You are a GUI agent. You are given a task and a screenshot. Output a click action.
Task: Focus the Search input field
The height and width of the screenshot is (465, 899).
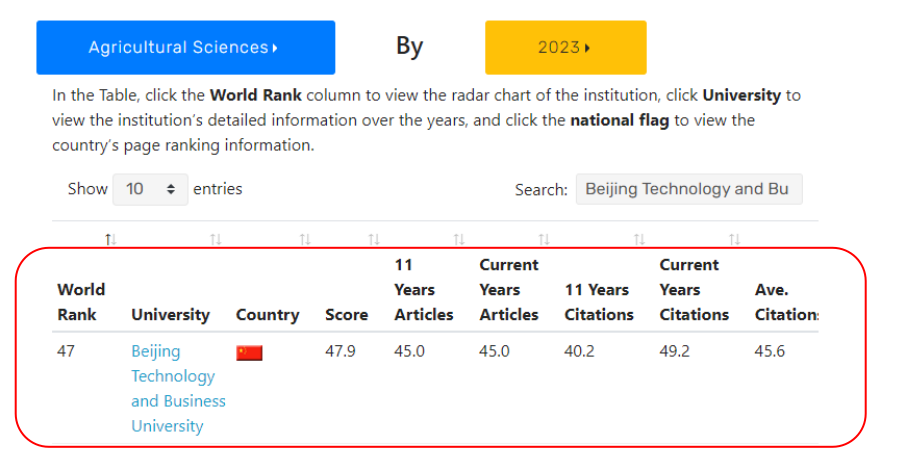[x=688, y=189]
